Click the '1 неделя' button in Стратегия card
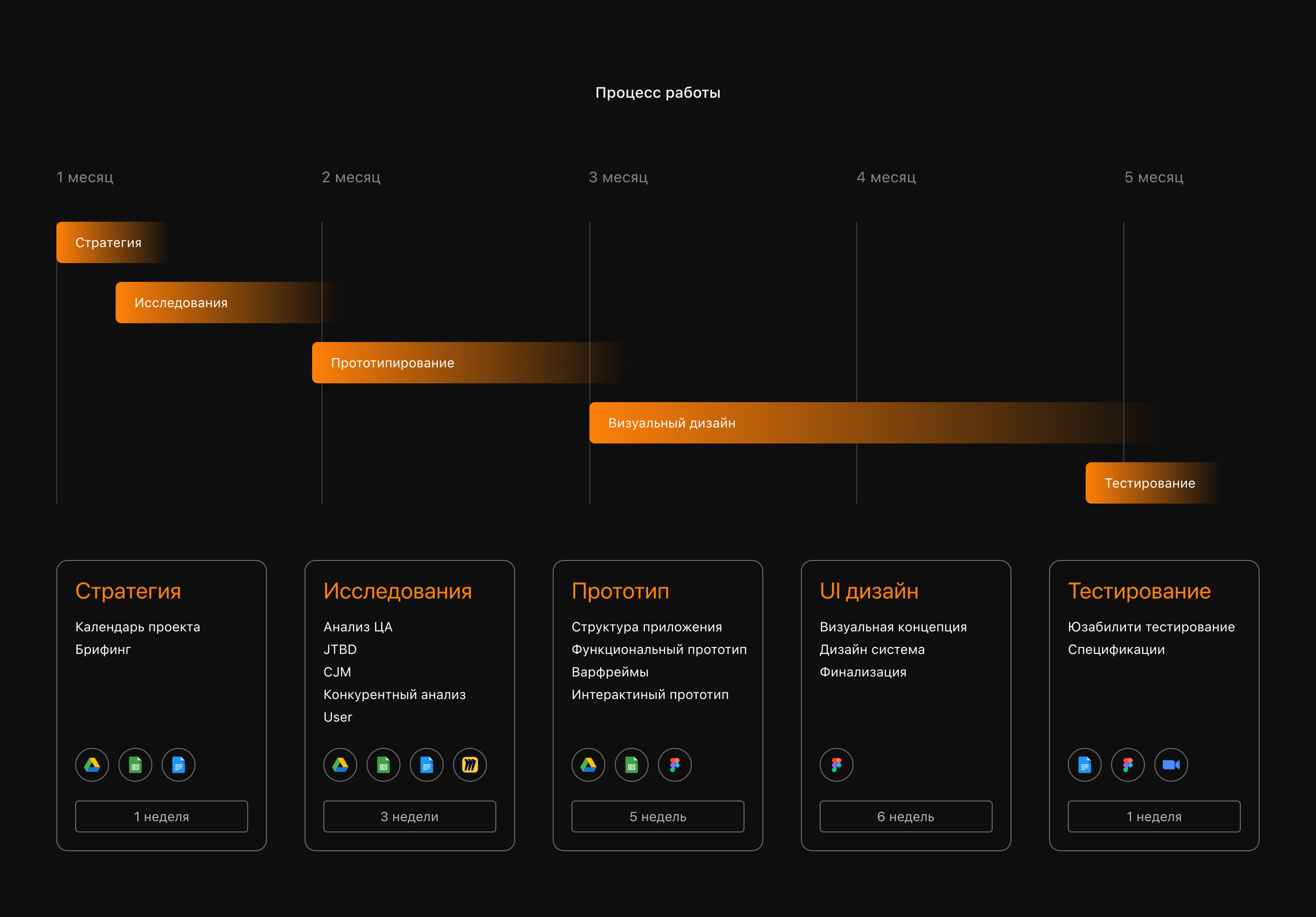The image size is (1316, 917). (162, 816)
